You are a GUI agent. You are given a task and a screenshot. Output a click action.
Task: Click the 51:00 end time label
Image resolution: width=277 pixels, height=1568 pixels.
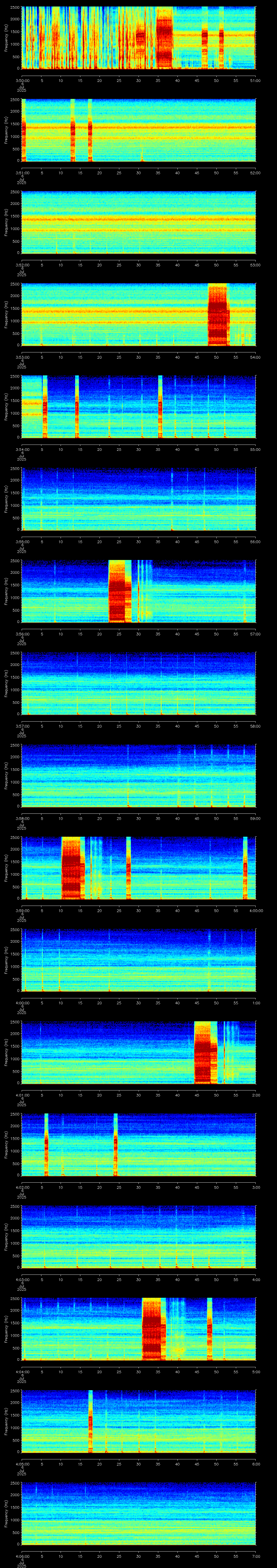tap(256, 80)
